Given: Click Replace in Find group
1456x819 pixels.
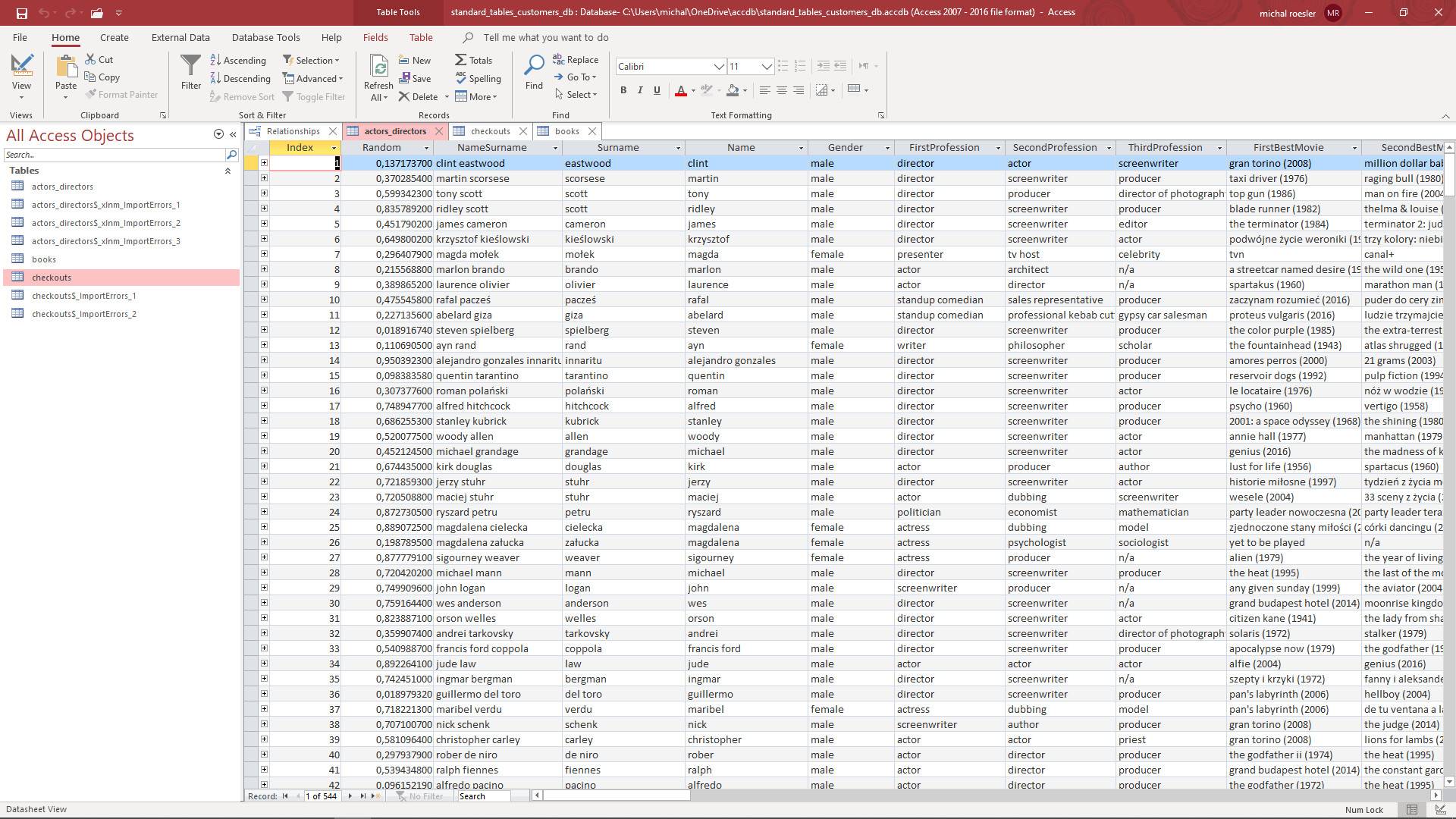Looking at the screenshot, I should 576,59.
